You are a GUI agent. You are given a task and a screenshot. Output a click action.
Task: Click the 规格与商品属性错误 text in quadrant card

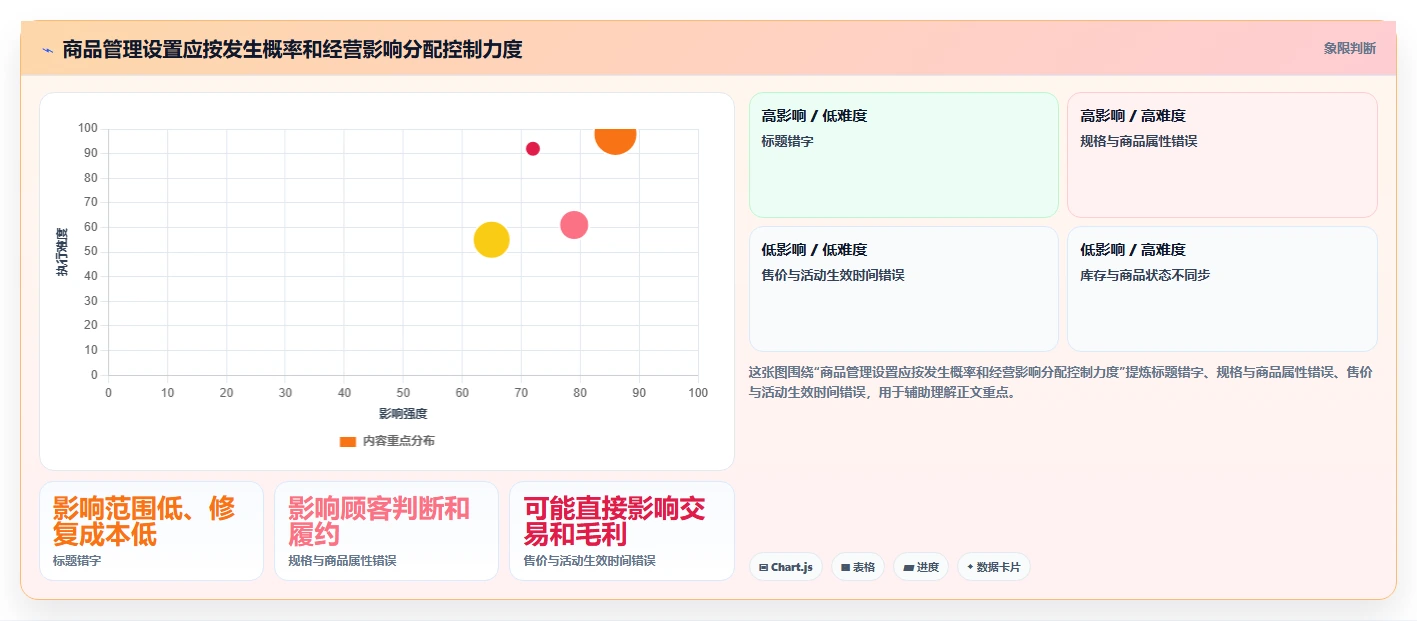tap(1139, 141)
